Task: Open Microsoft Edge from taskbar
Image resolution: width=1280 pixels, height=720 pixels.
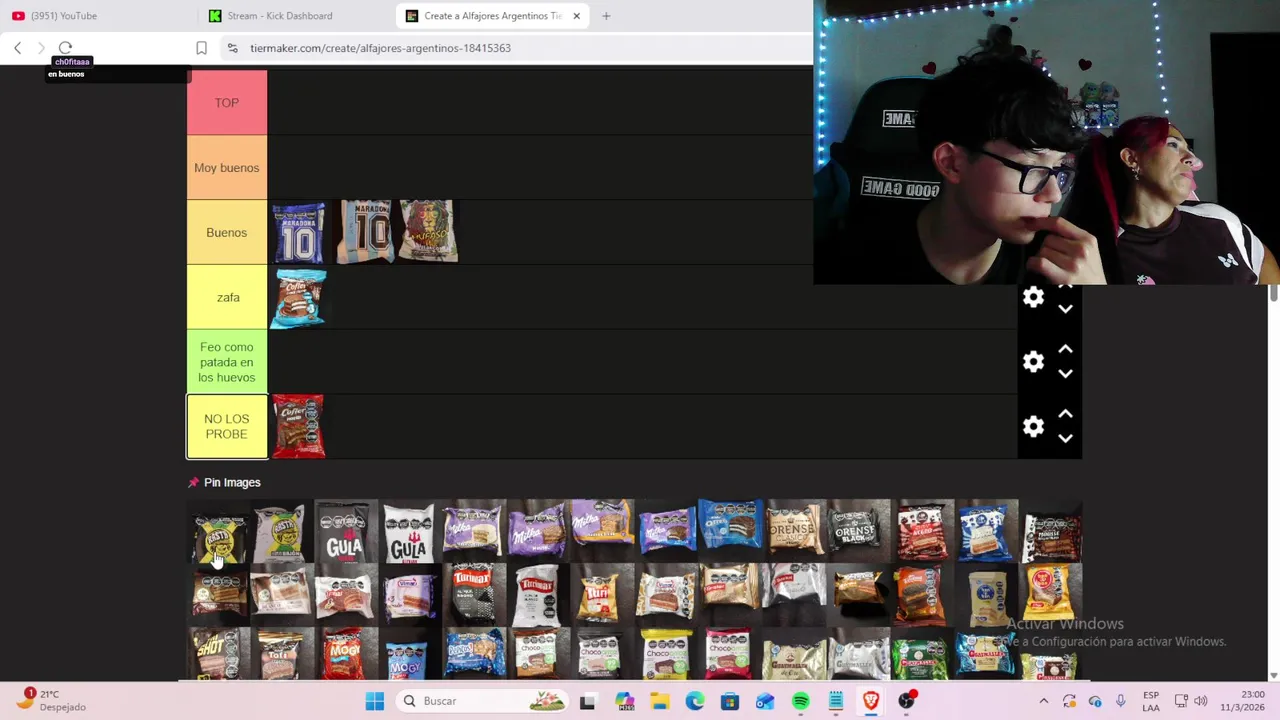Action: point(694,701)
